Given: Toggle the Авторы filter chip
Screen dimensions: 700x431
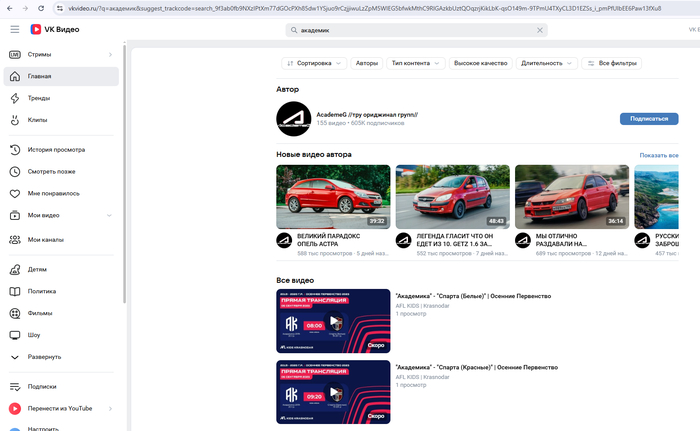Looking at the screenshot, I should click(367, 63).
